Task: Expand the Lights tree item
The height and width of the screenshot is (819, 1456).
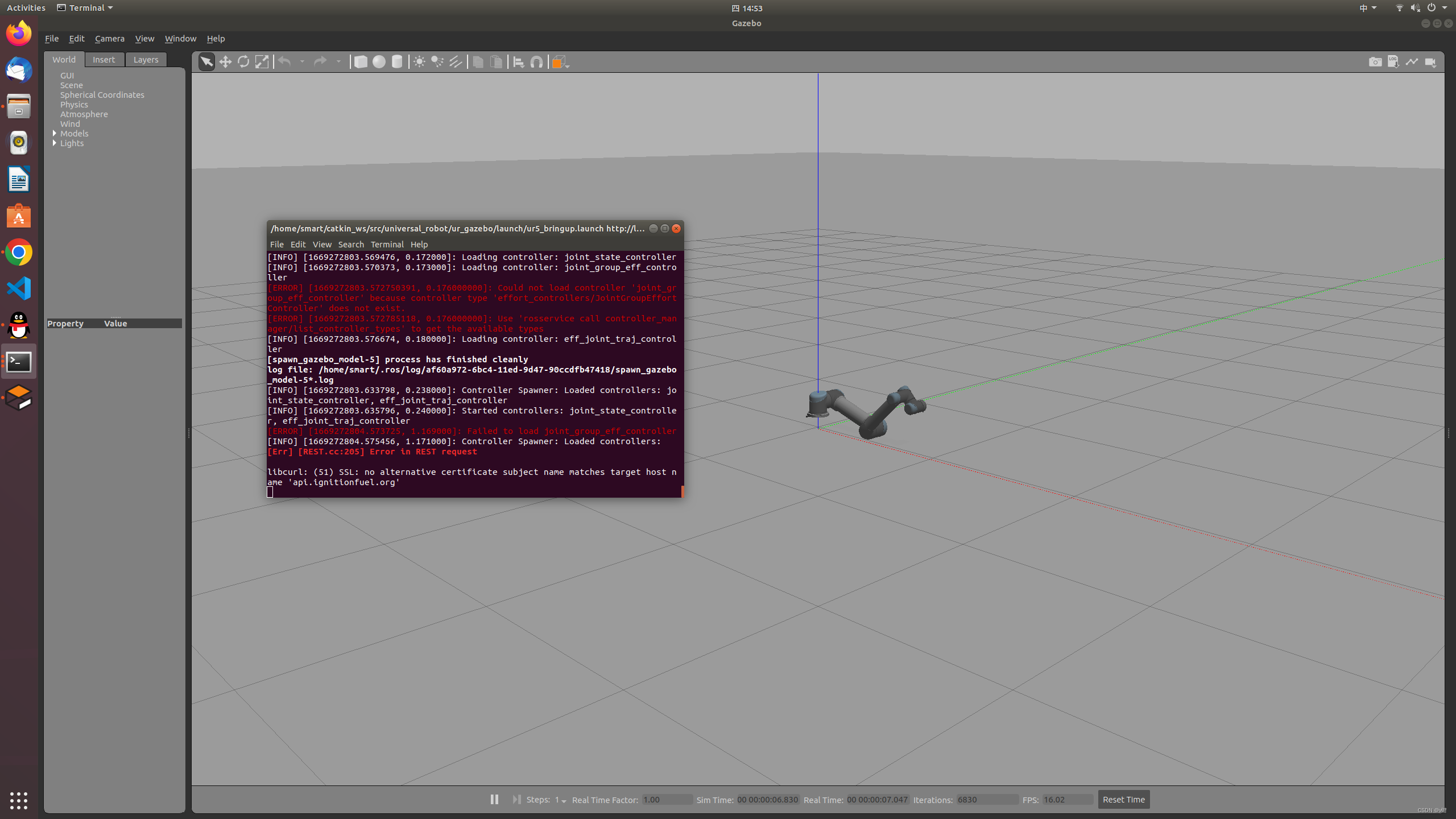Action: pyautogui.click(x=55, y=143)
